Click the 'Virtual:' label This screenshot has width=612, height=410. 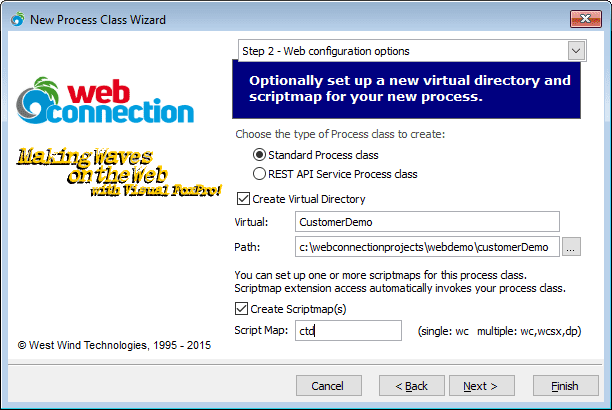pos(251,222)
